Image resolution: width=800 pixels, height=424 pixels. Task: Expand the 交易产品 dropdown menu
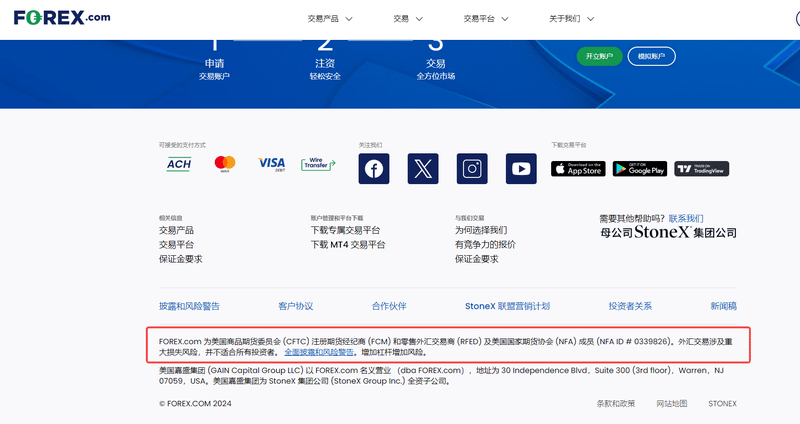click(x=337, y=18)
